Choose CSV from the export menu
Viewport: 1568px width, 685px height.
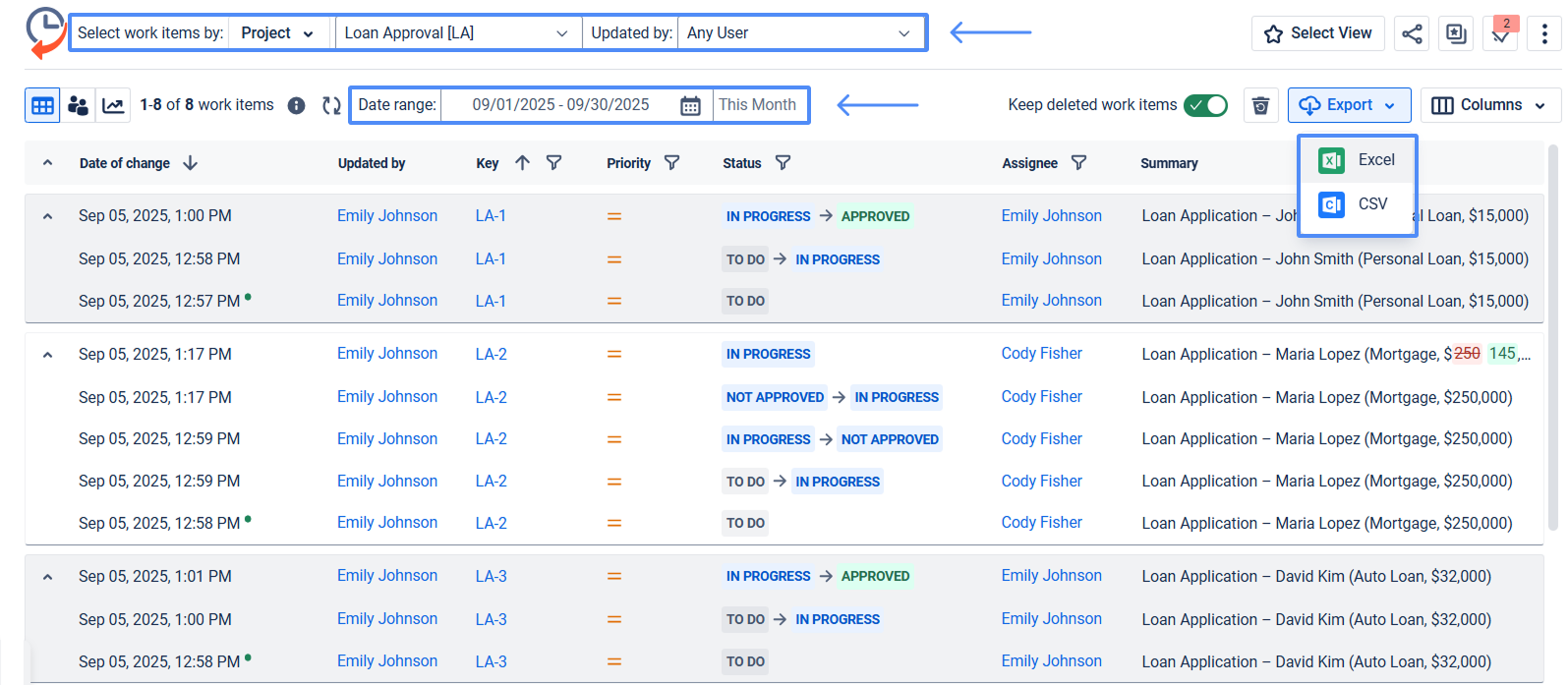[1358, 204]
